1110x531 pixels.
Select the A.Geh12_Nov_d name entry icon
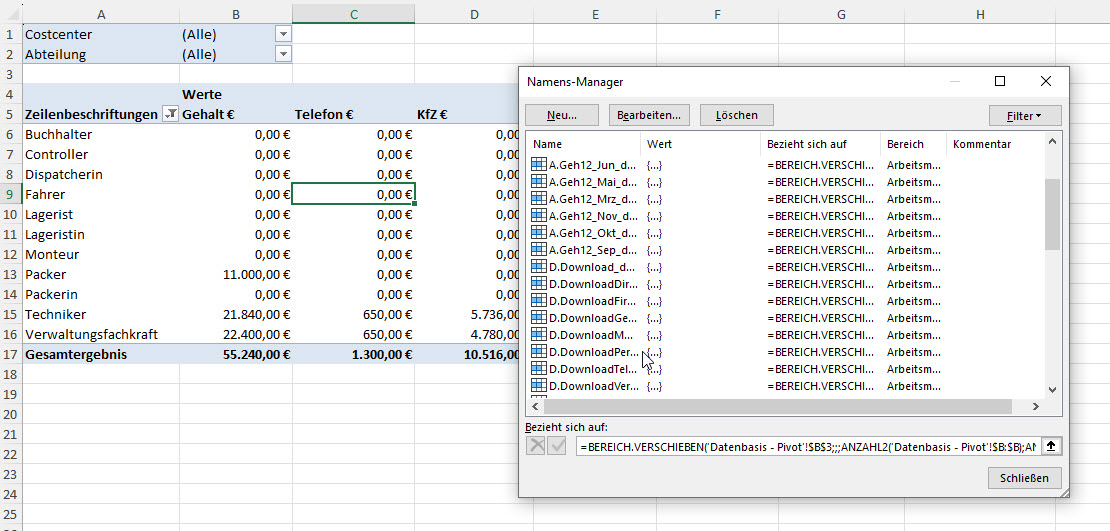point(539,216)
